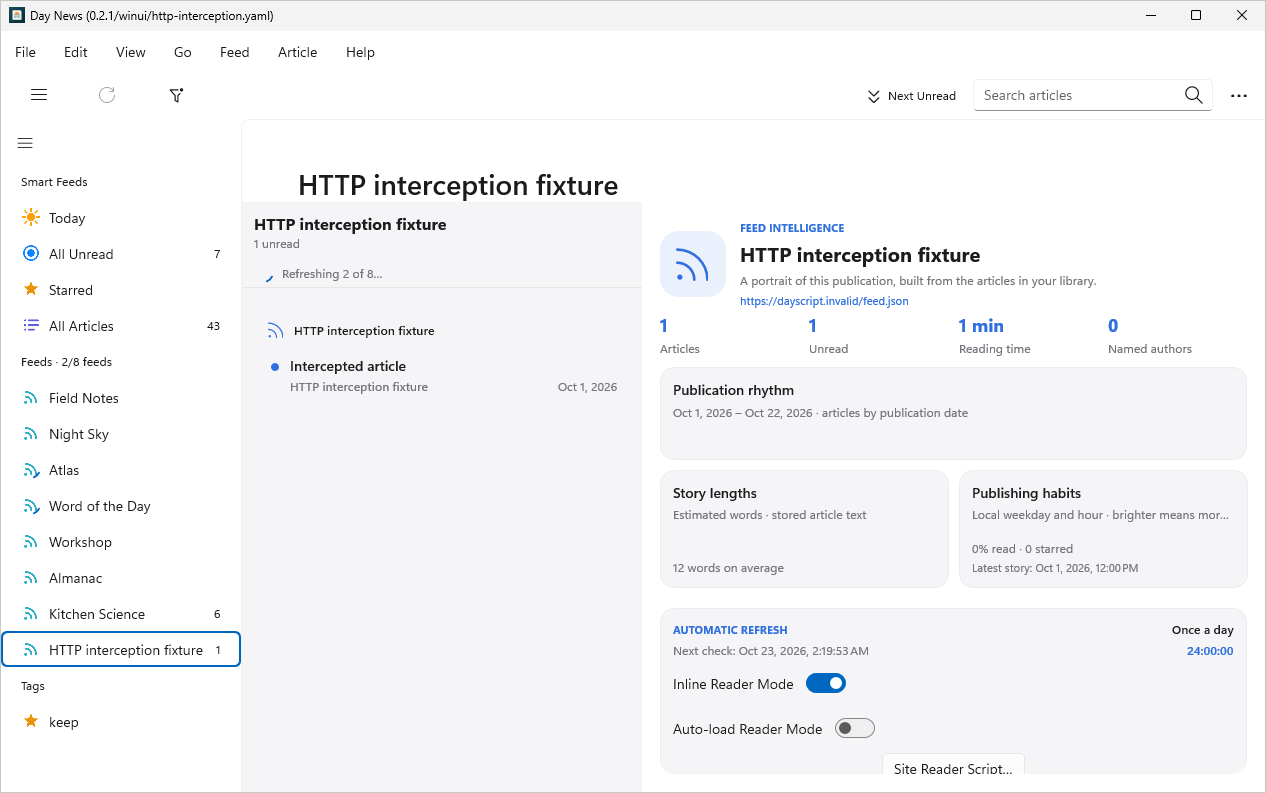Open the article filter funnel icon
Image resolution: width=1266 pixels, height=793 pixels.
tap(176, 95)
